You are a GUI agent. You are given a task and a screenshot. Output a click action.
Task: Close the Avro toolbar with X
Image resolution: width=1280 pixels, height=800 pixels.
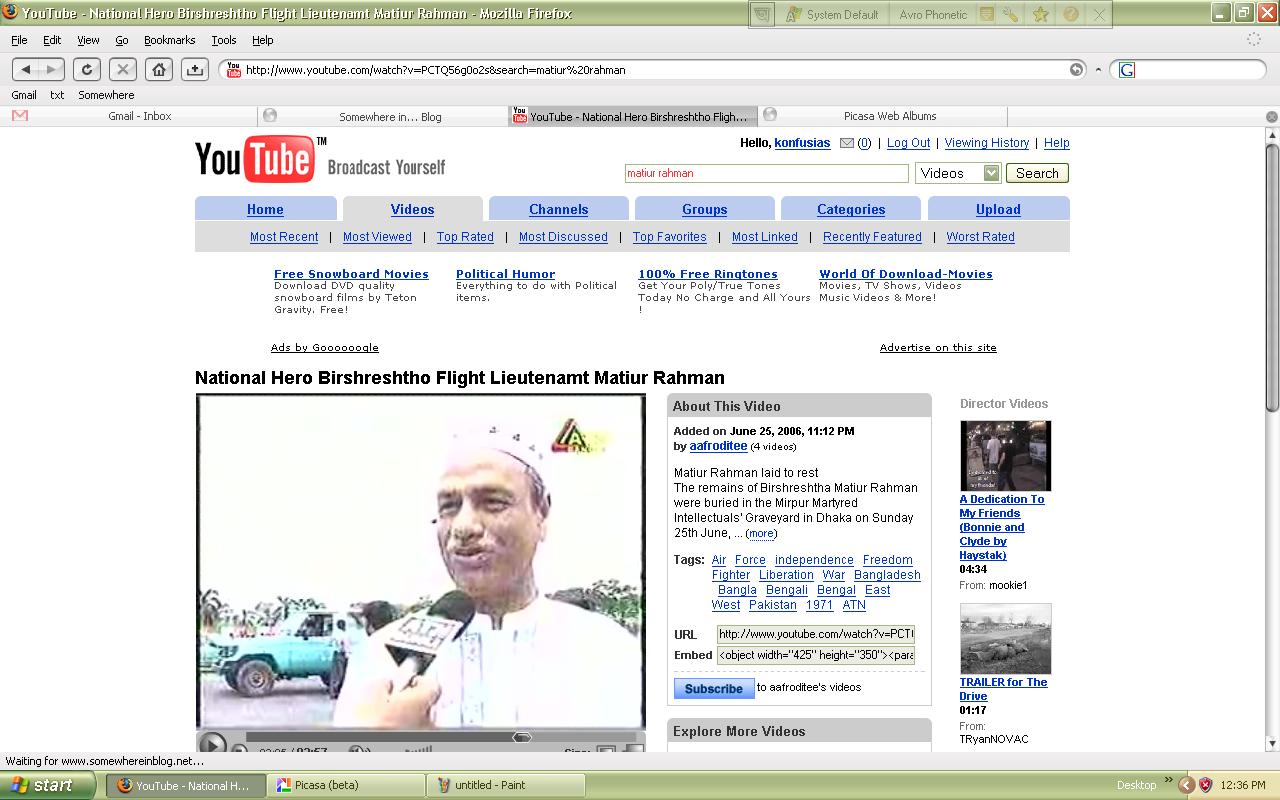[x=1099, y=14]
